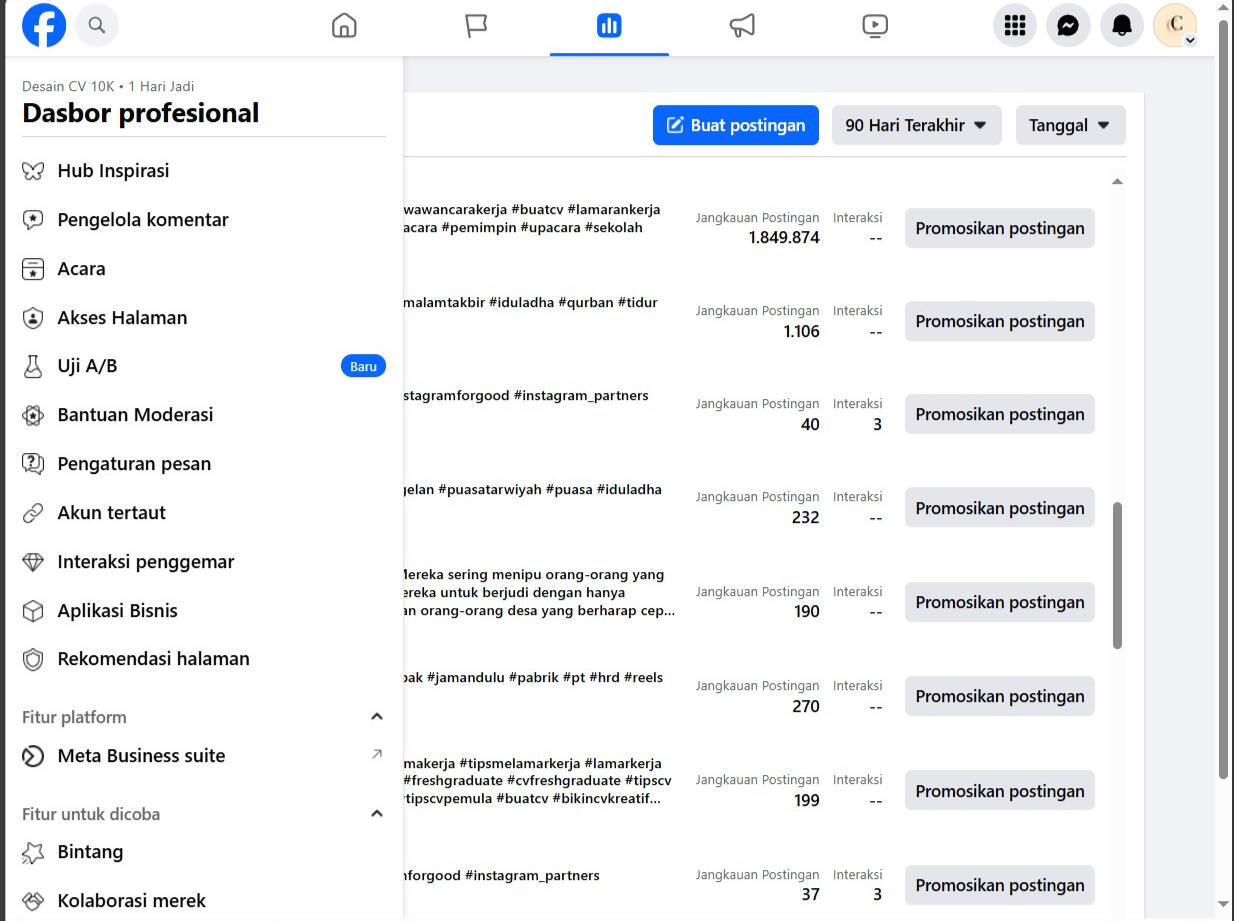Open Pengelola komentar menu item
This screenshot has height=921, width=1234.
point(143,220)
